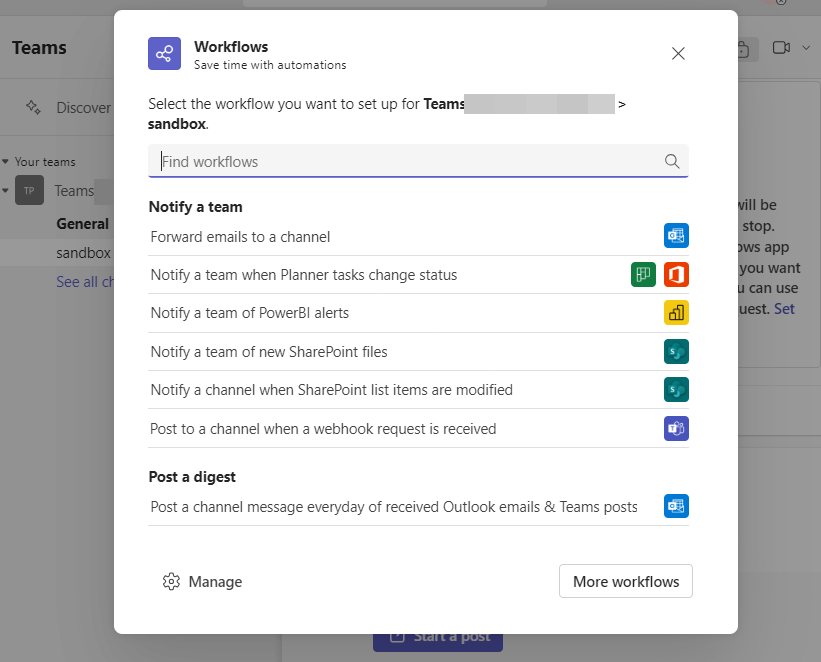The height and width of the screenshot is (662, 821).
Task: Open the General channel
Action: point(82,224)
